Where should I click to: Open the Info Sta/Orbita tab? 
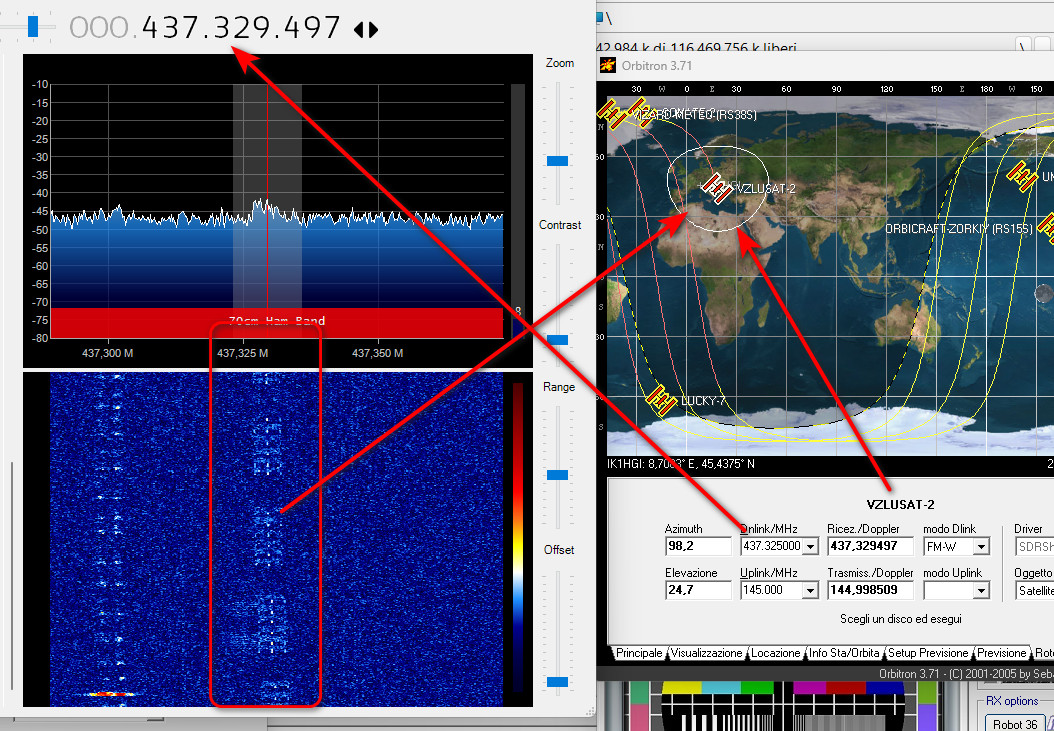(845, 653)
